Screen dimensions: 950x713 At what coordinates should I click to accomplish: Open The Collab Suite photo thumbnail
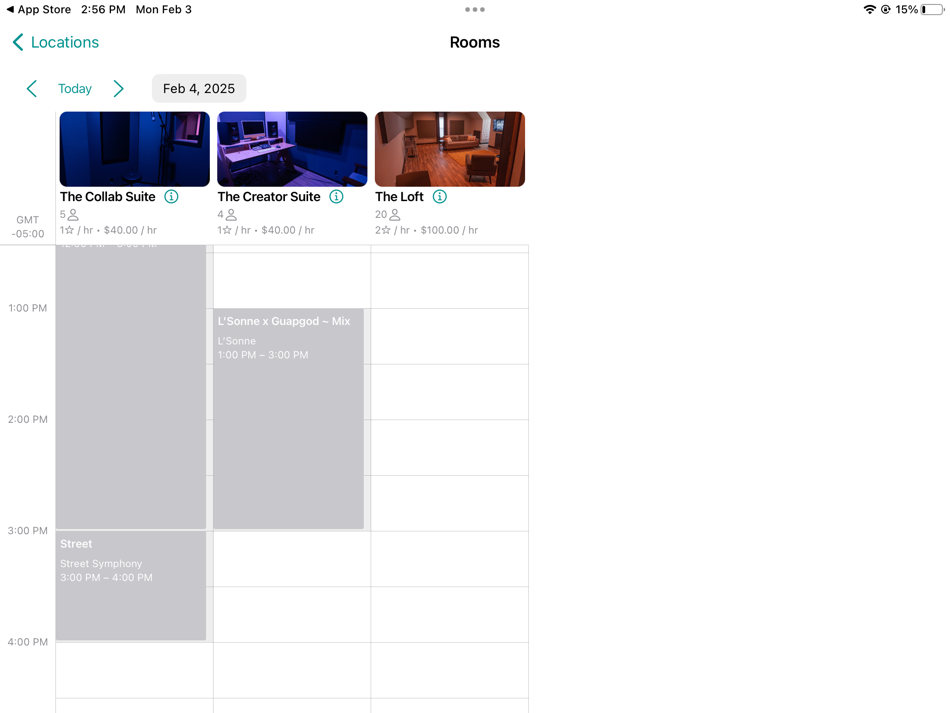135,149
